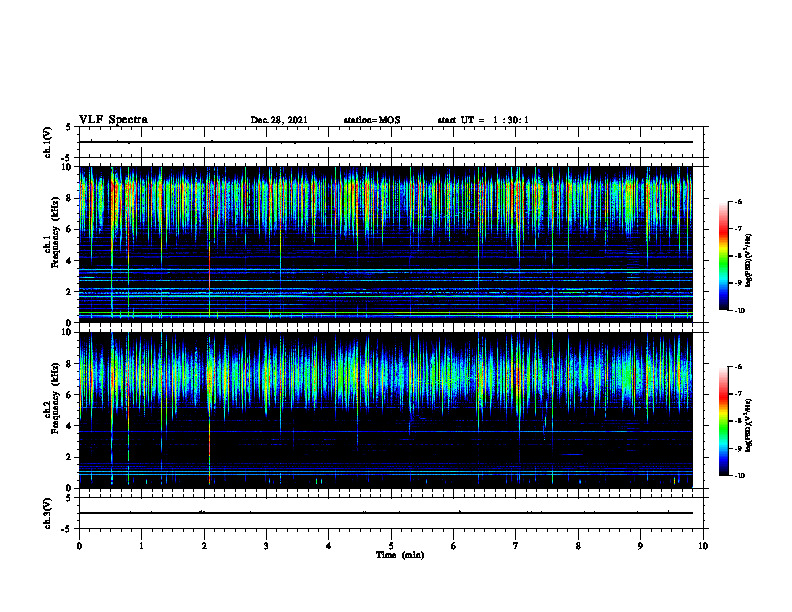The width and height of the screenshot is (792, 612).
Task: Click time axis tick label "5"
Action: (x=391, y=546)
